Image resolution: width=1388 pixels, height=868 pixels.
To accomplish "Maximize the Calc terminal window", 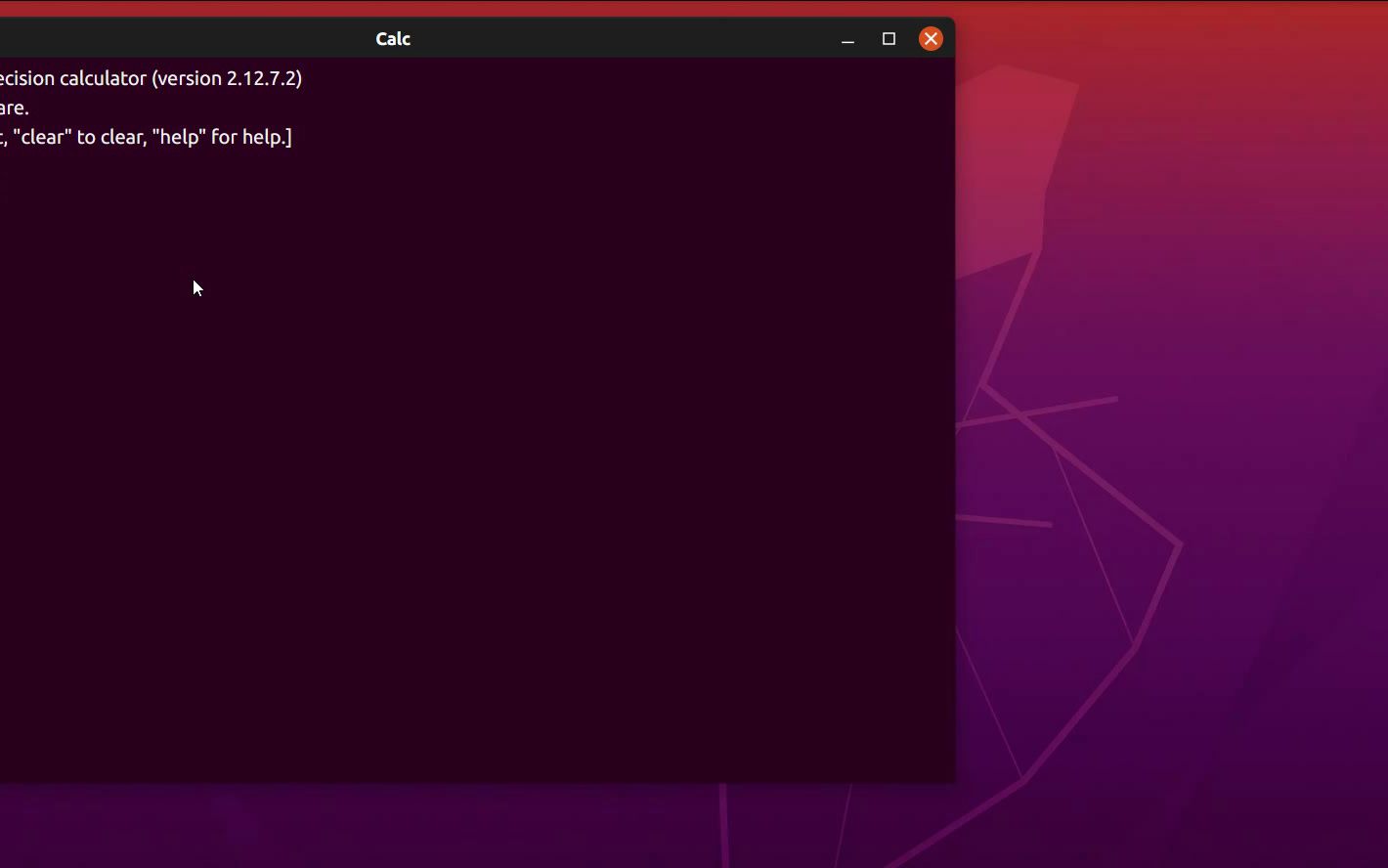I will pyautogui.click(x=889, y=39).
